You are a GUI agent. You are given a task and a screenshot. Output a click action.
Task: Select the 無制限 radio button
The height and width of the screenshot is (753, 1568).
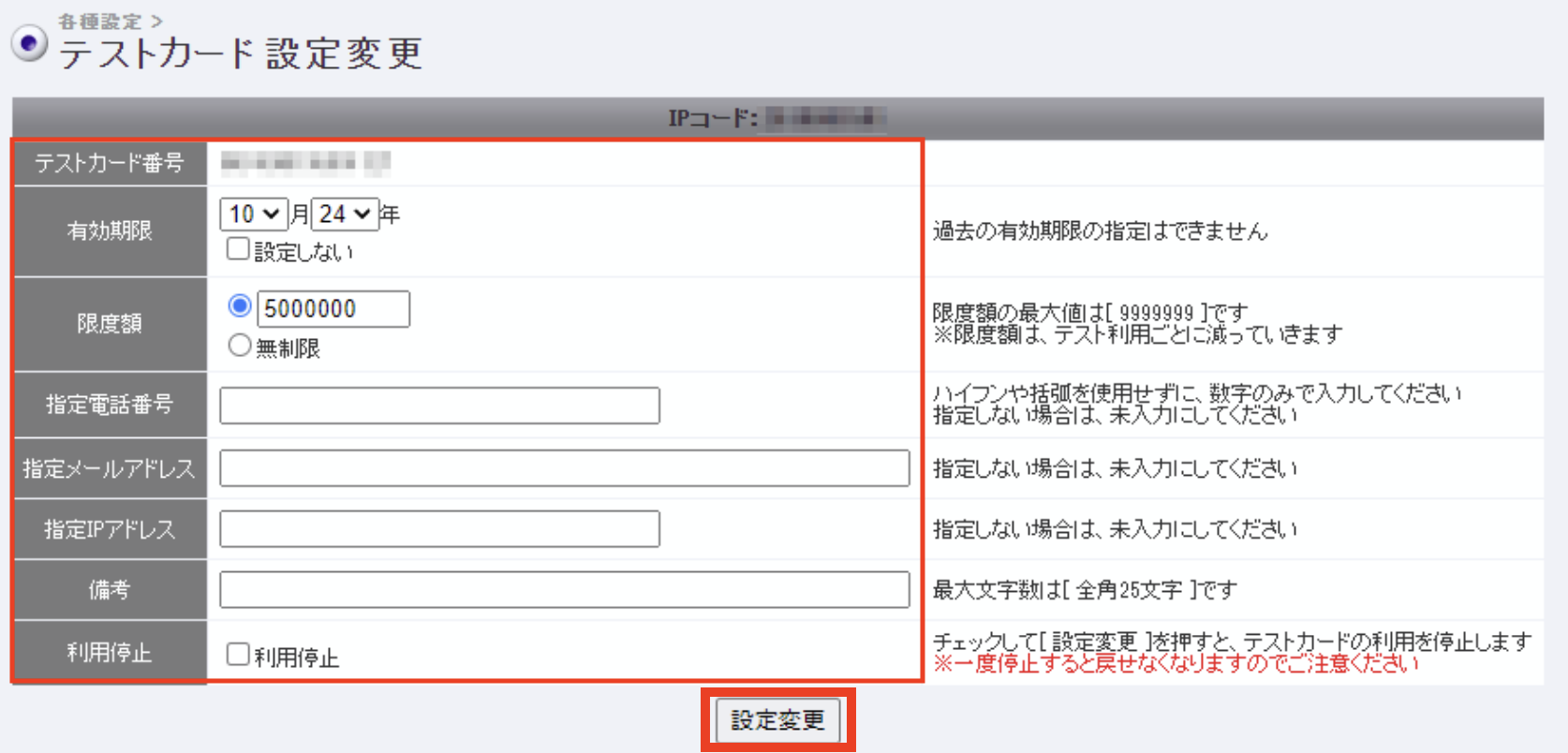coord(240,346)
